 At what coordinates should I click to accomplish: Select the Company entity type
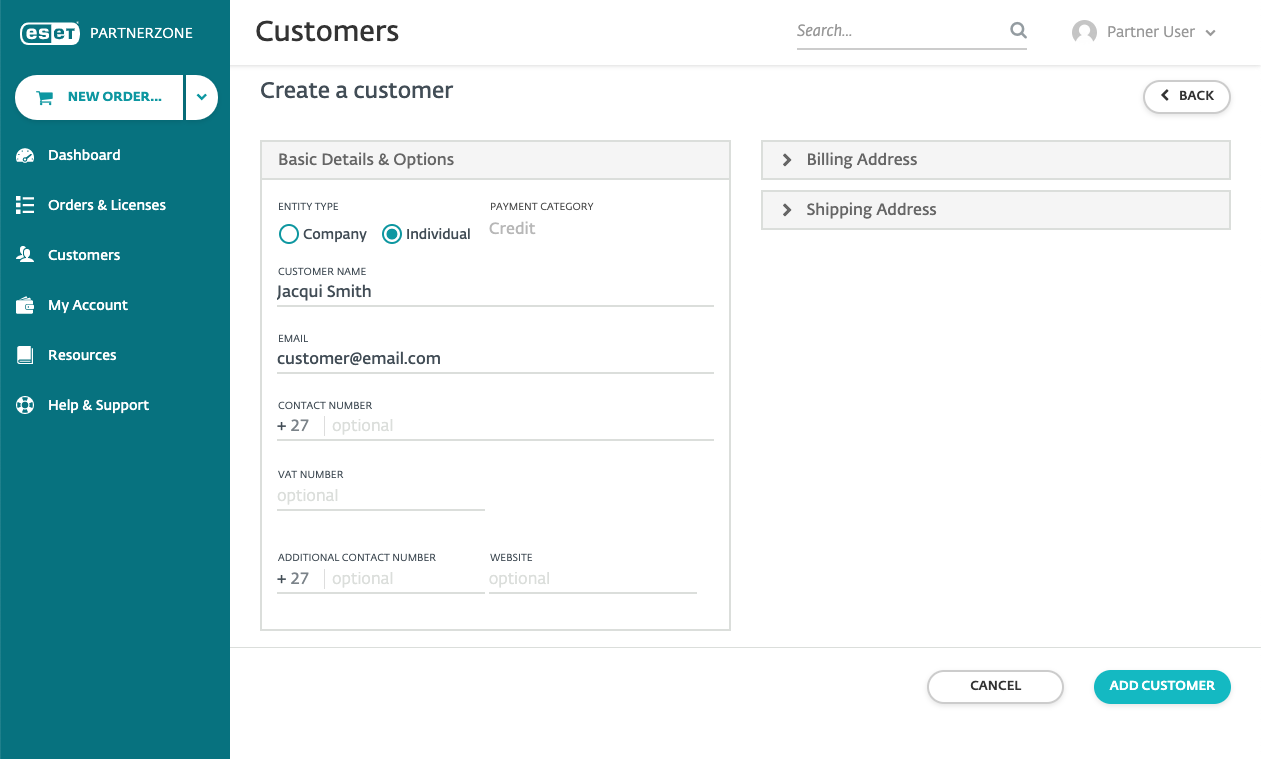tap(289, 234)
